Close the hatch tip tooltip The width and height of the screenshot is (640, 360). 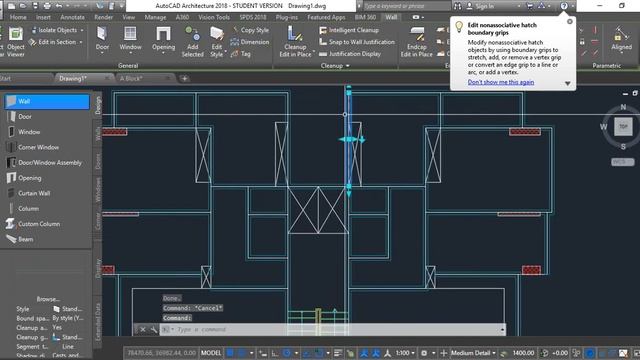(570, 21)
